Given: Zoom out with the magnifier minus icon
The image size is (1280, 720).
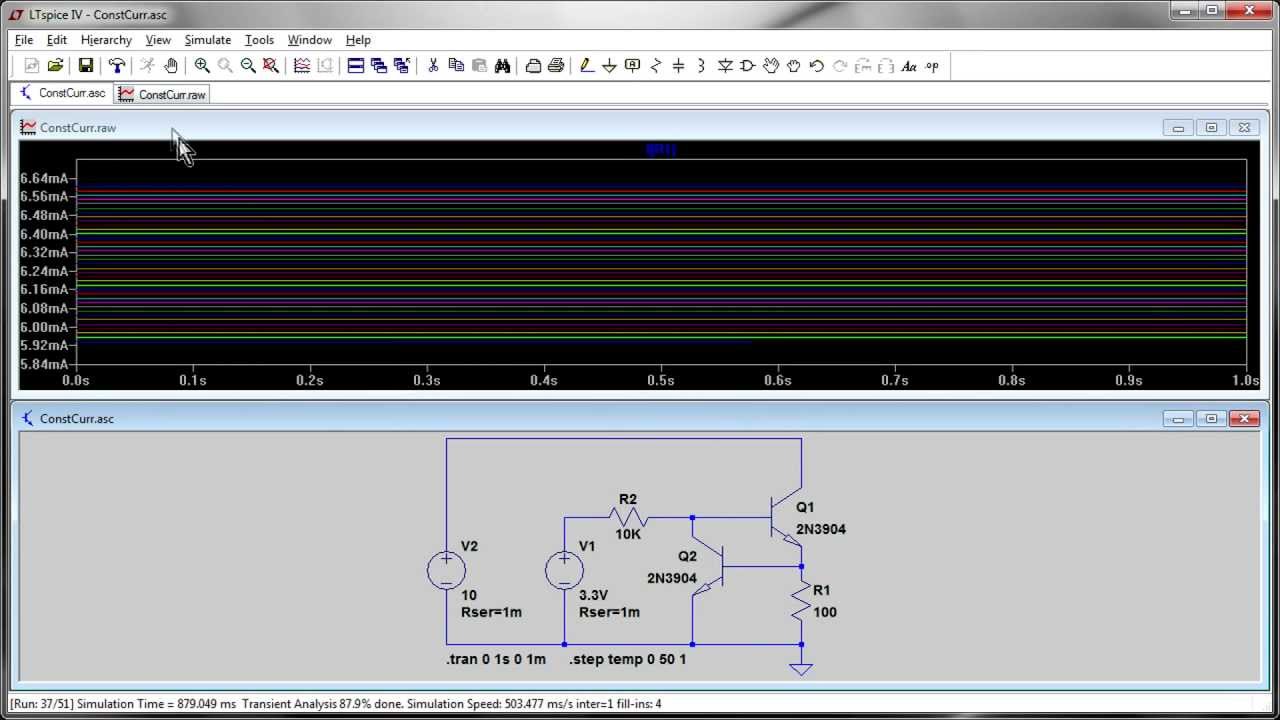Looking at the screenshot, I should click(248, 66).
